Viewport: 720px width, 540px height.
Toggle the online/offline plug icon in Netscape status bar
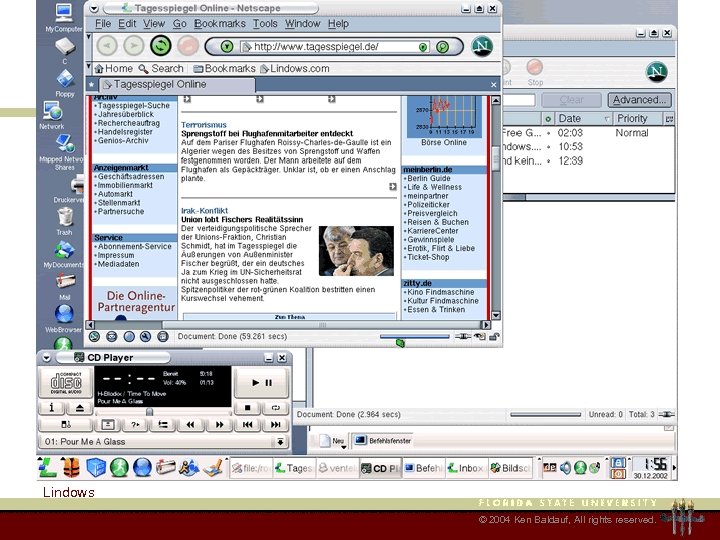pyautogui.click(x=462, y=337)
